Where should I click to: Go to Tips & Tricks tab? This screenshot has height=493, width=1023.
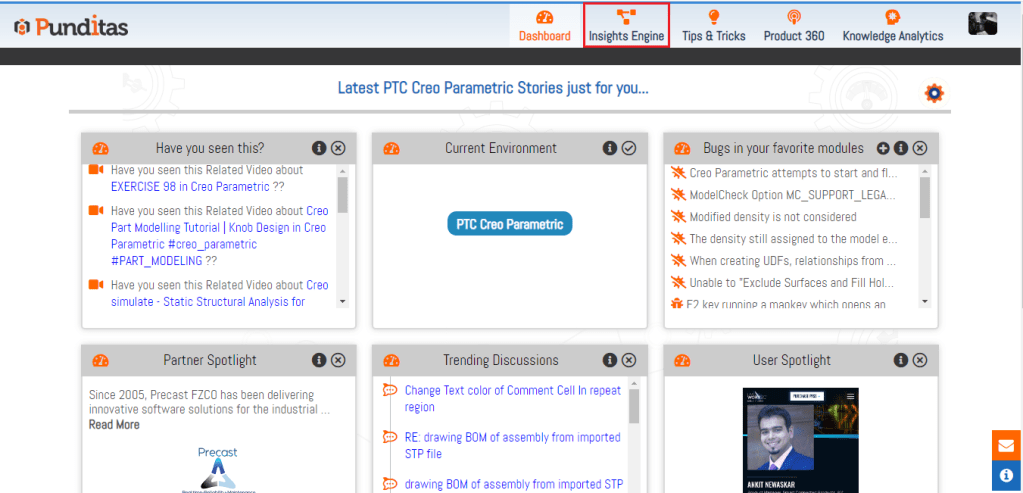pos(713,26)
